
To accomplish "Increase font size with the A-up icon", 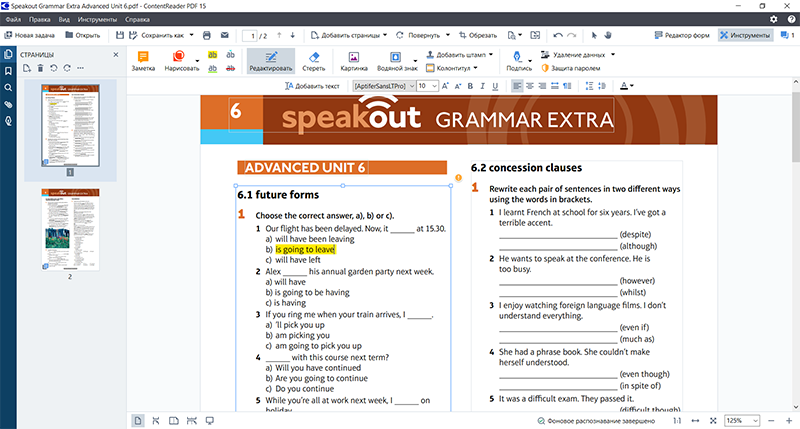I will pos(445,86).
